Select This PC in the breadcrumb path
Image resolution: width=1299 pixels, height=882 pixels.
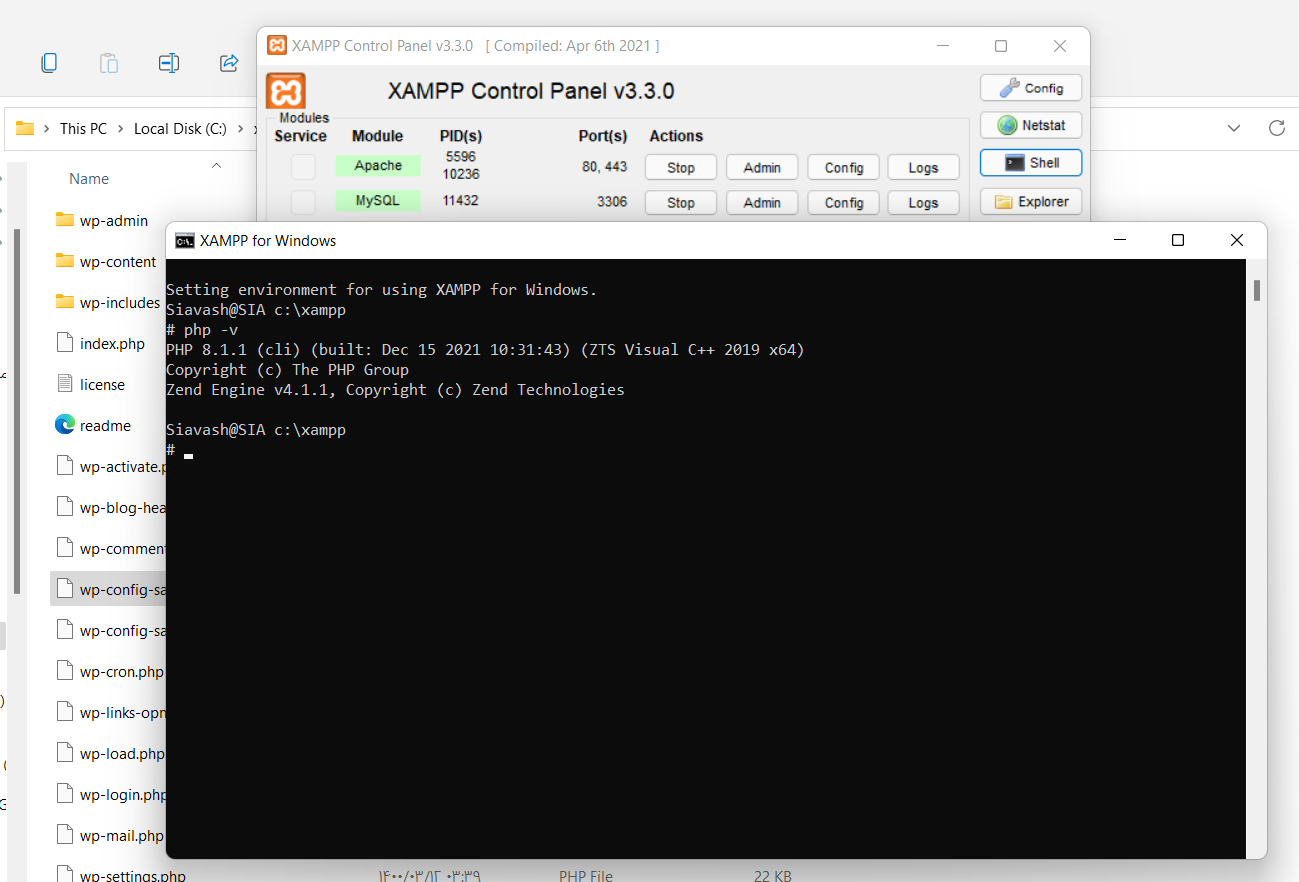tap(83, 128)
